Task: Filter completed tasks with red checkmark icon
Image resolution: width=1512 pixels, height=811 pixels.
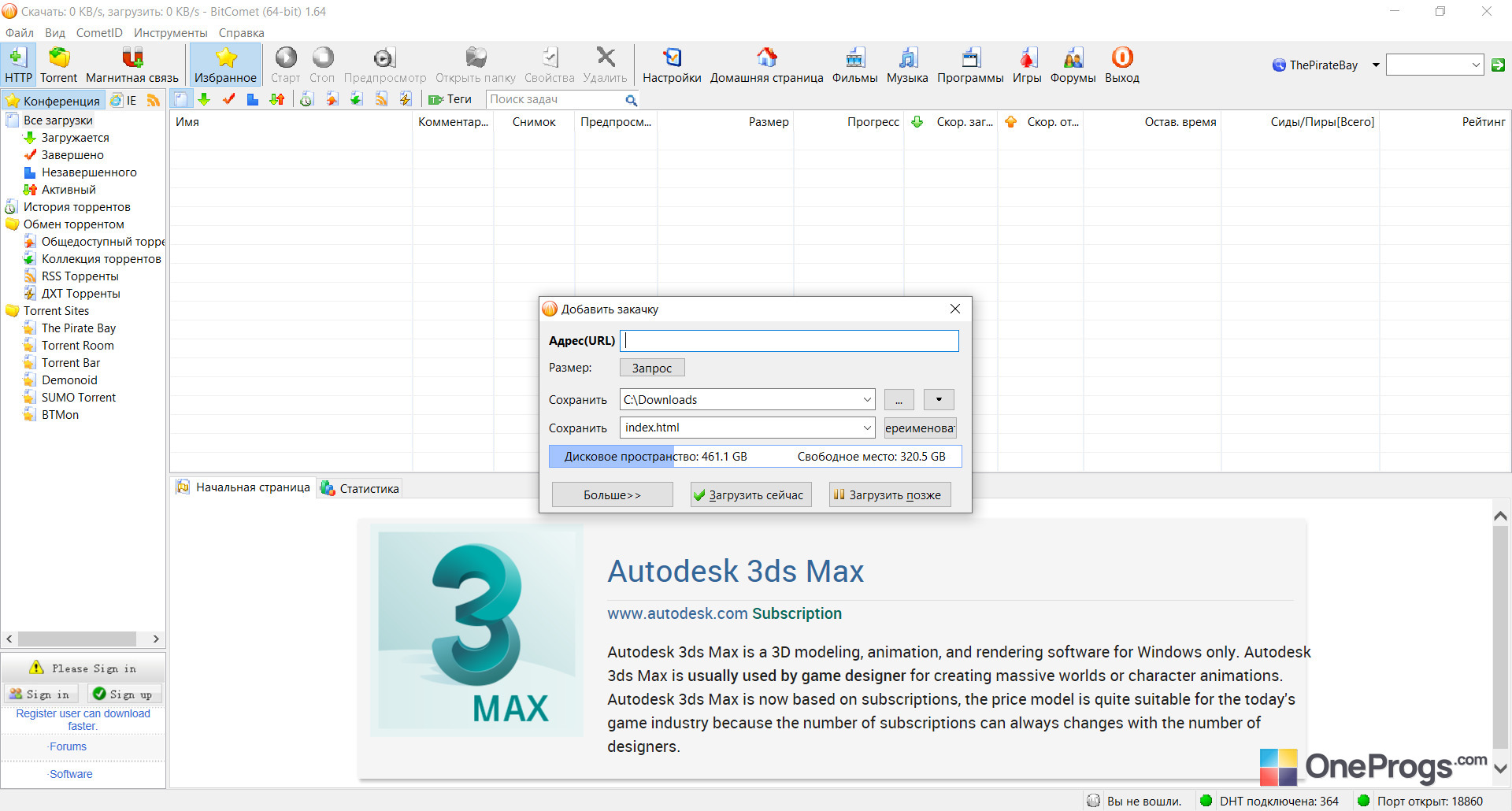Action: (x=229, y=99)
